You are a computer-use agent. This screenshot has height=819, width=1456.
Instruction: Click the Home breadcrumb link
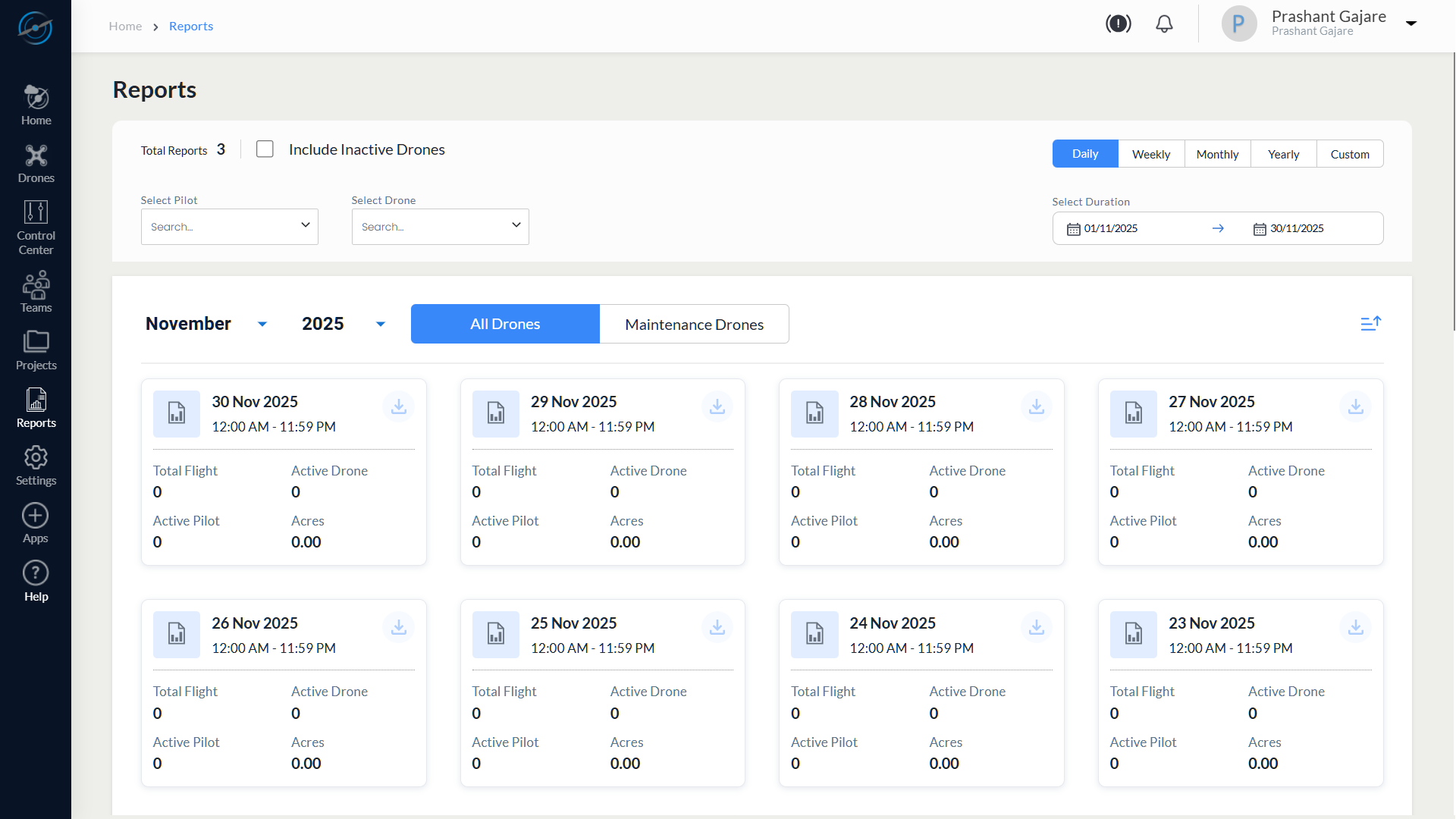pos(125,27)
